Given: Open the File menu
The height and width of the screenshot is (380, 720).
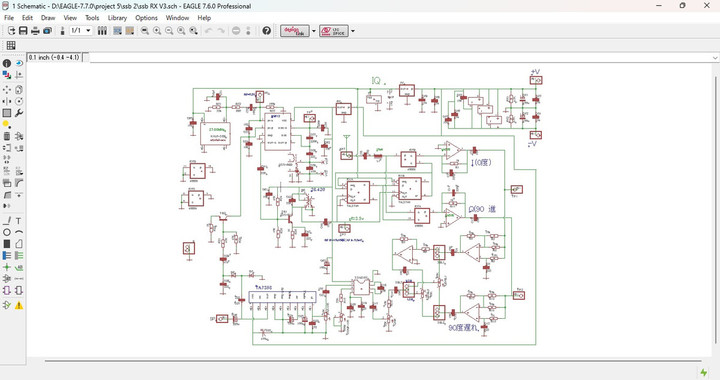Looking at the screenshot, I should pos(9,18).
